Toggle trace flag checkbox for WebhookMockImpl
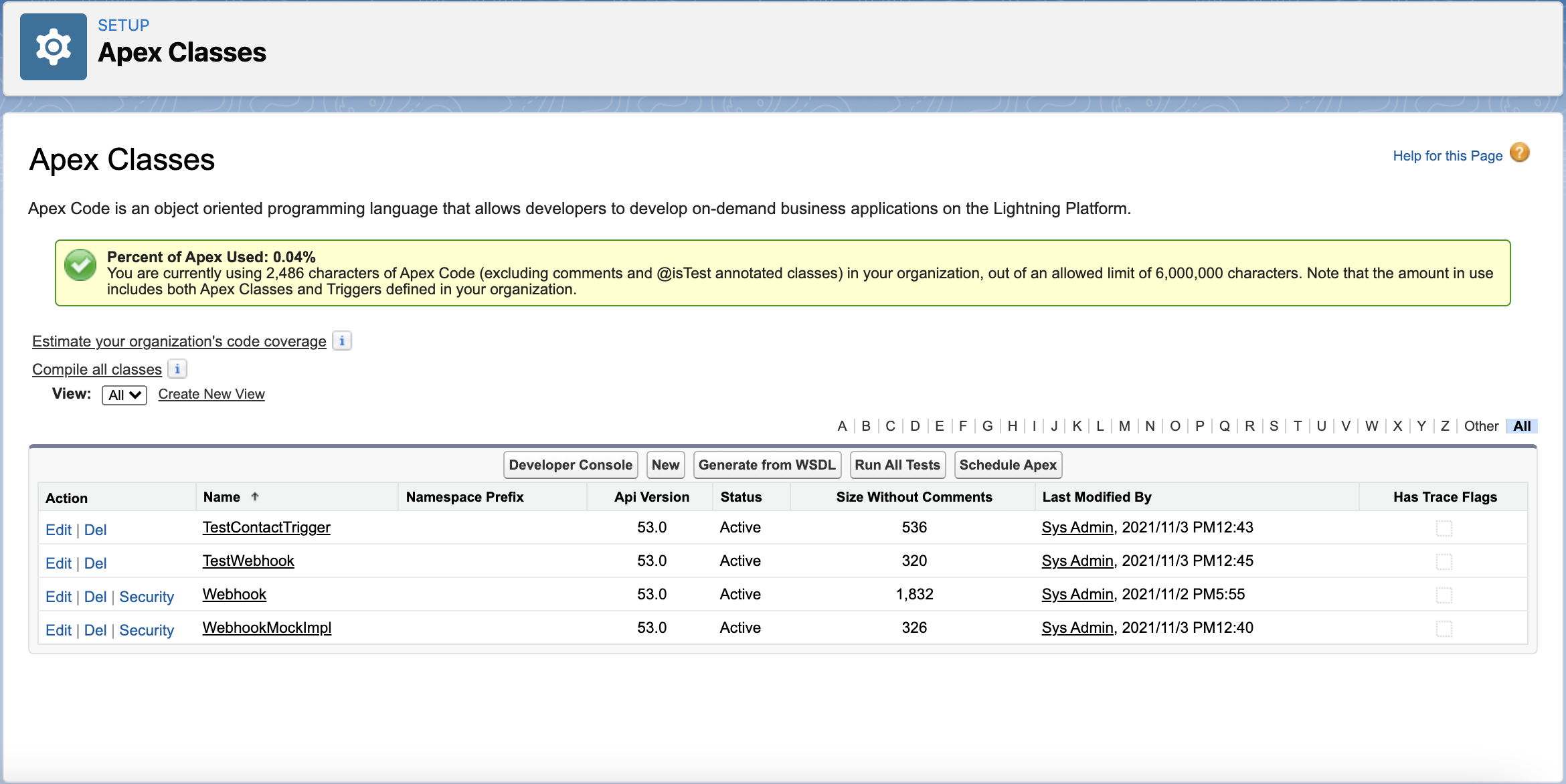1566x784 pixels. click(x=1444, y=629)
